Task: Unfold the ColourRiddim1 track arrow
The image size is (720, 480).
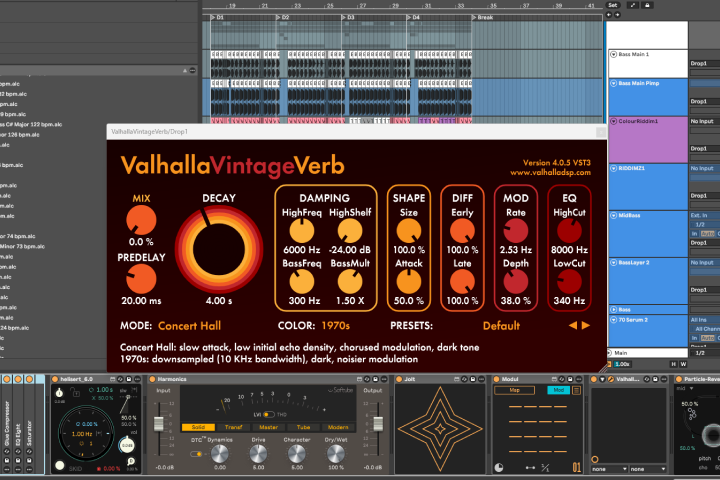Action: click(x=613, y=121)
